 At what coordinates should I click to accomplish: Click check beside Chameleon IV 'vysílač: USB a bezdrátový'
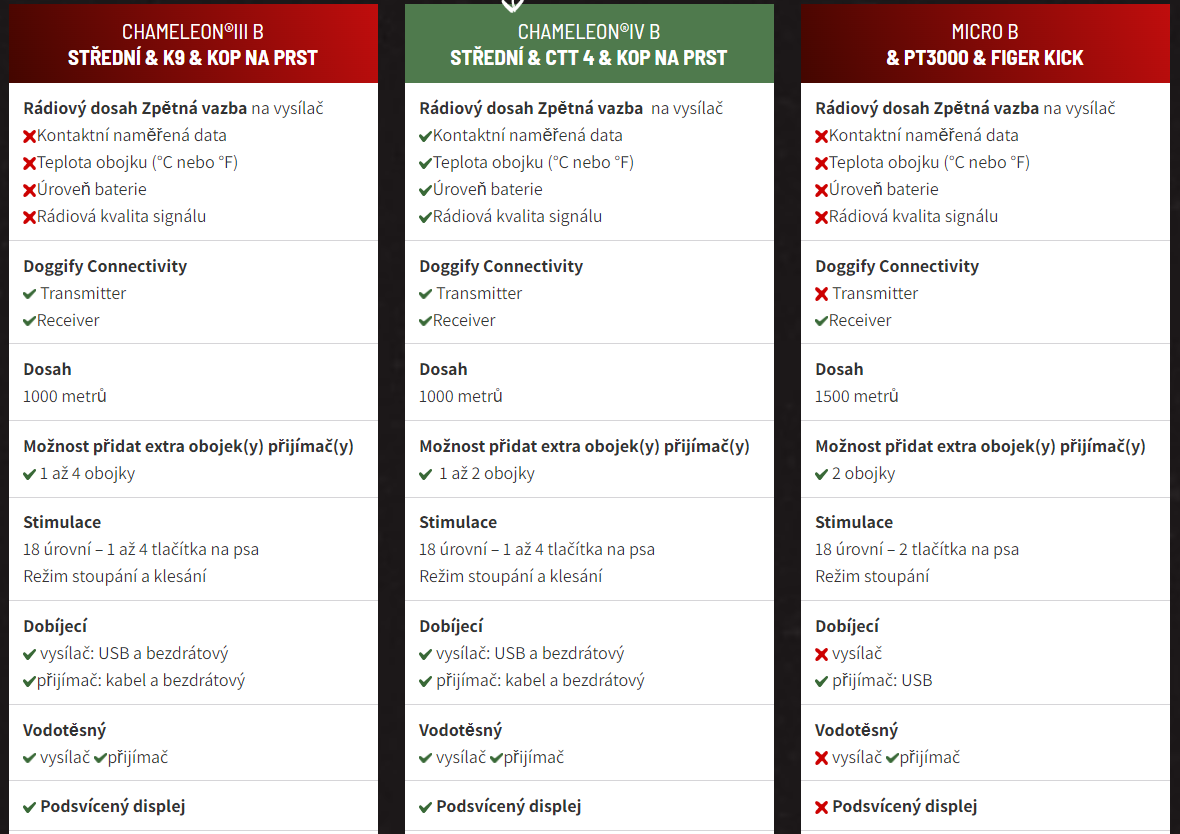[x=425, y=654]
